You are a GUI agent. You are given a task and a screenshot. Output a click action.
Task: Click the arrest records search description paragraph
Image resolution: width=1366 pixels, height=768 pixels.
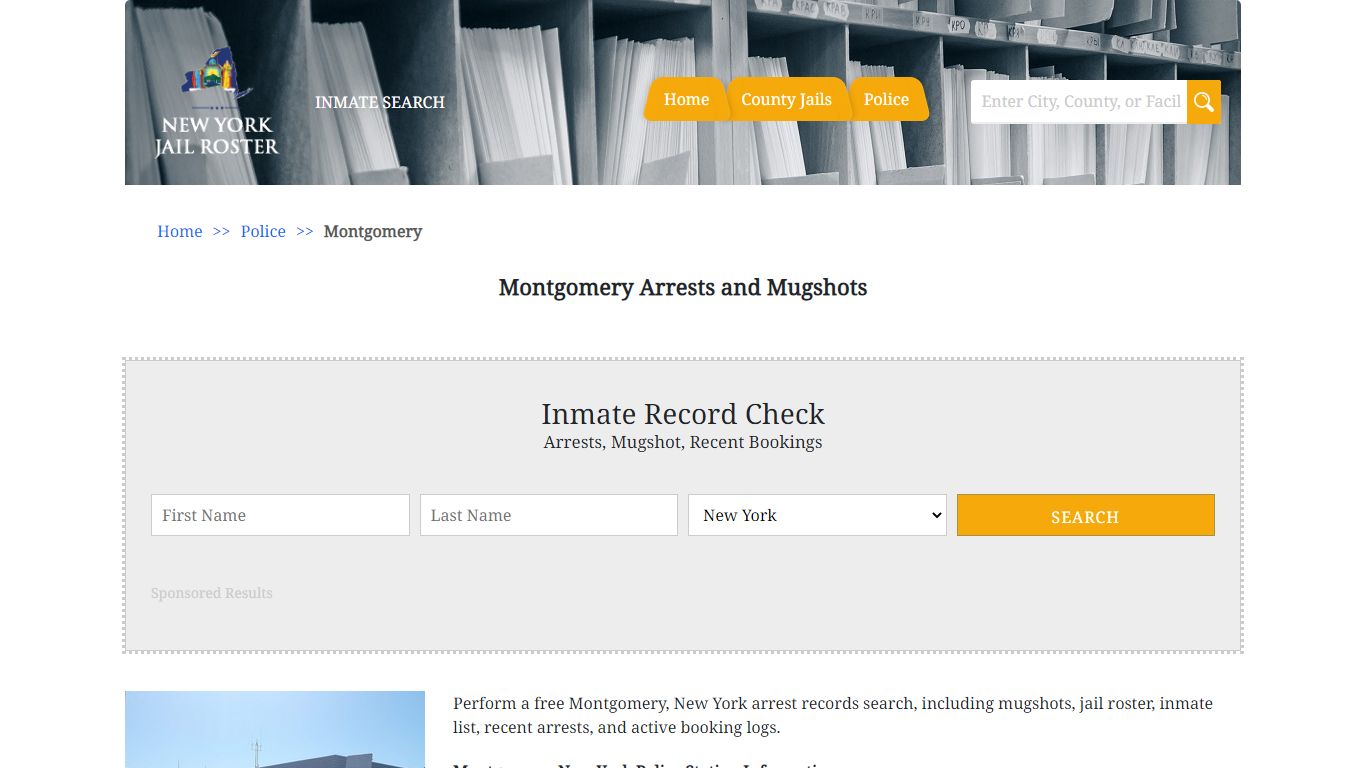click(833, 715)
